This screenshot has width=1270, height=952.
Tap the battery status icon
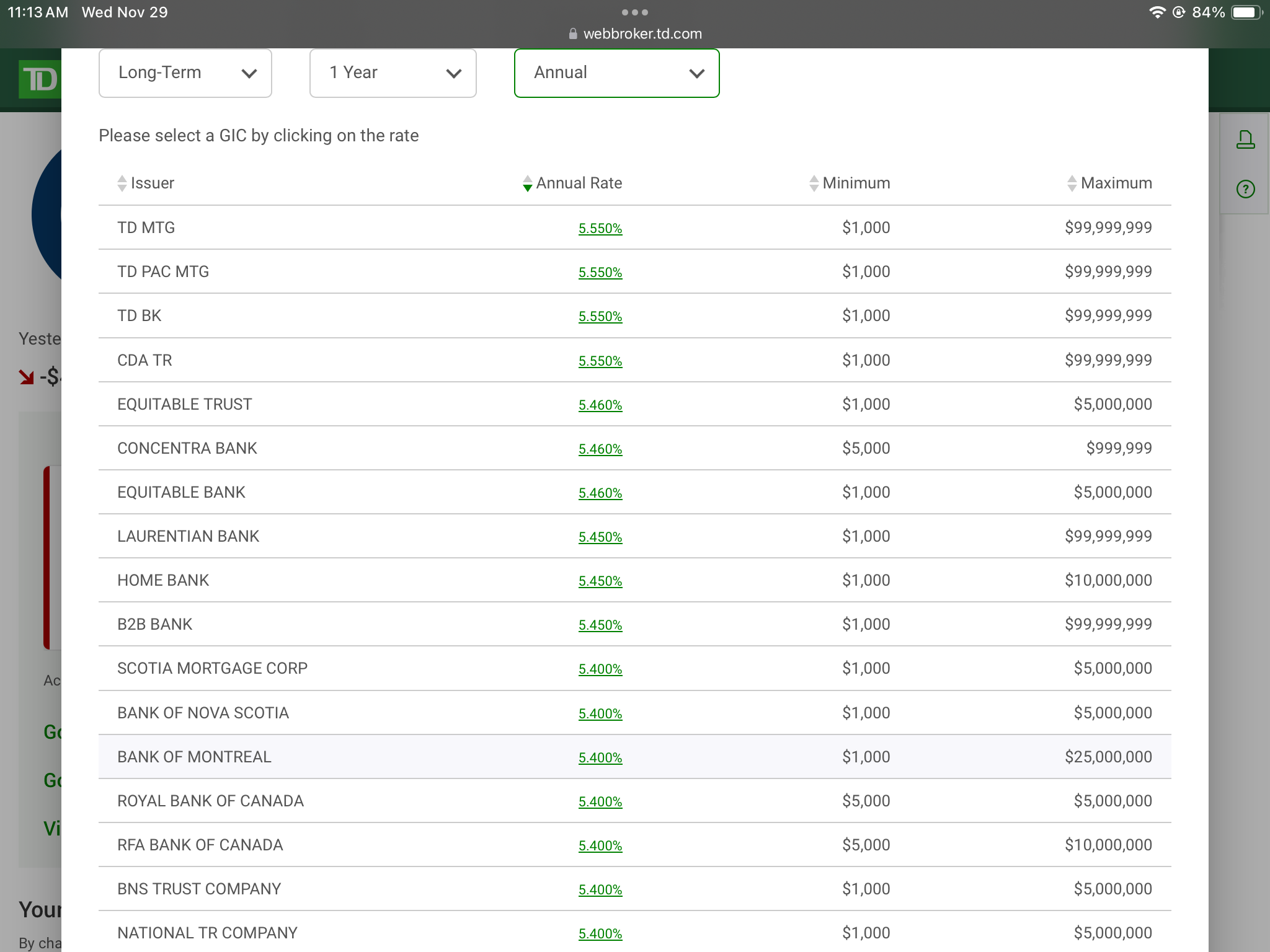[1246, 12]
